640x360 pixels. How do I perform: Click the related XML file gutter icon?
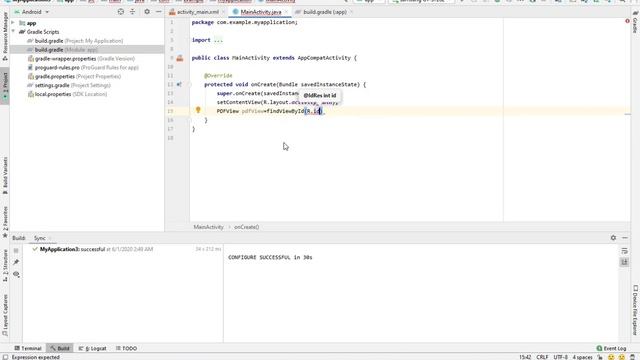[180, 58]
